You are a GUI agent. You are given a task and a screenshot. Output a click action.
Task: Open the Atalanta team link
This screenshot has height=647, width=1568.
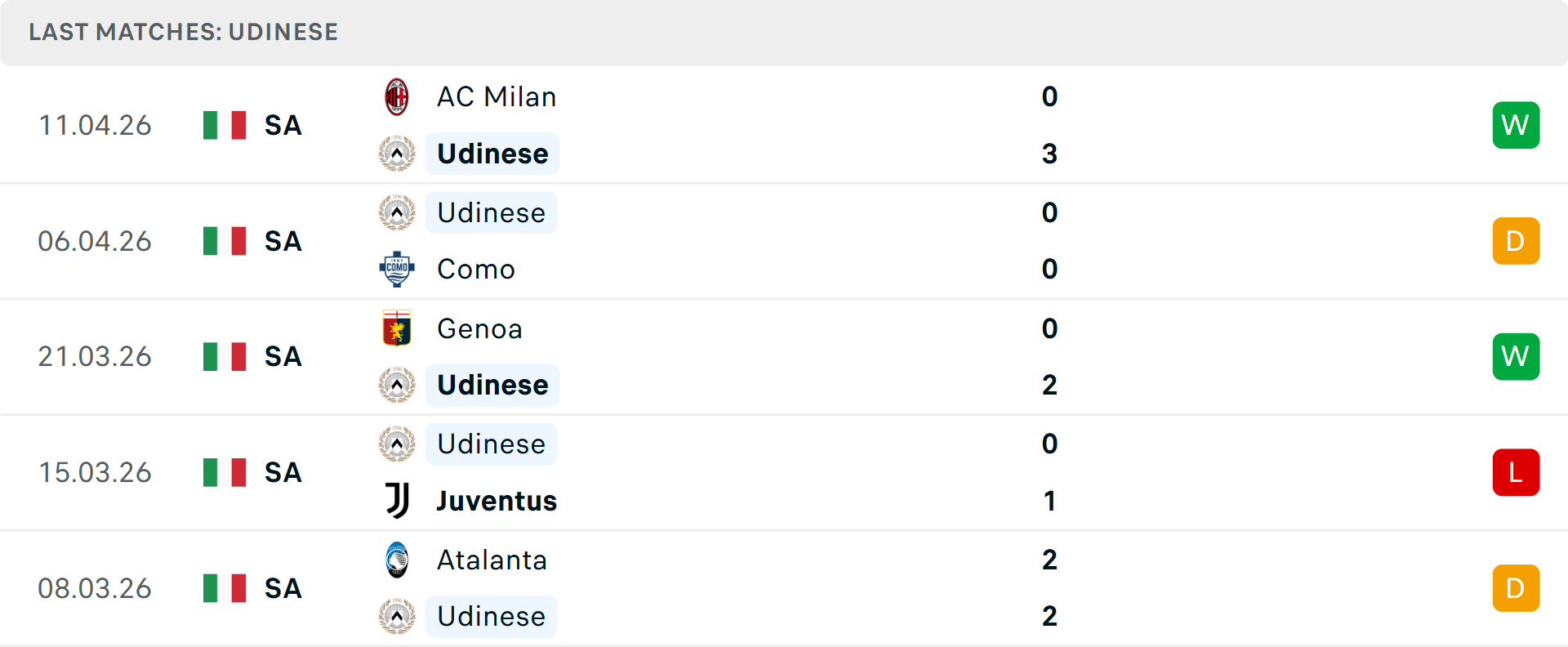[492, 560]
